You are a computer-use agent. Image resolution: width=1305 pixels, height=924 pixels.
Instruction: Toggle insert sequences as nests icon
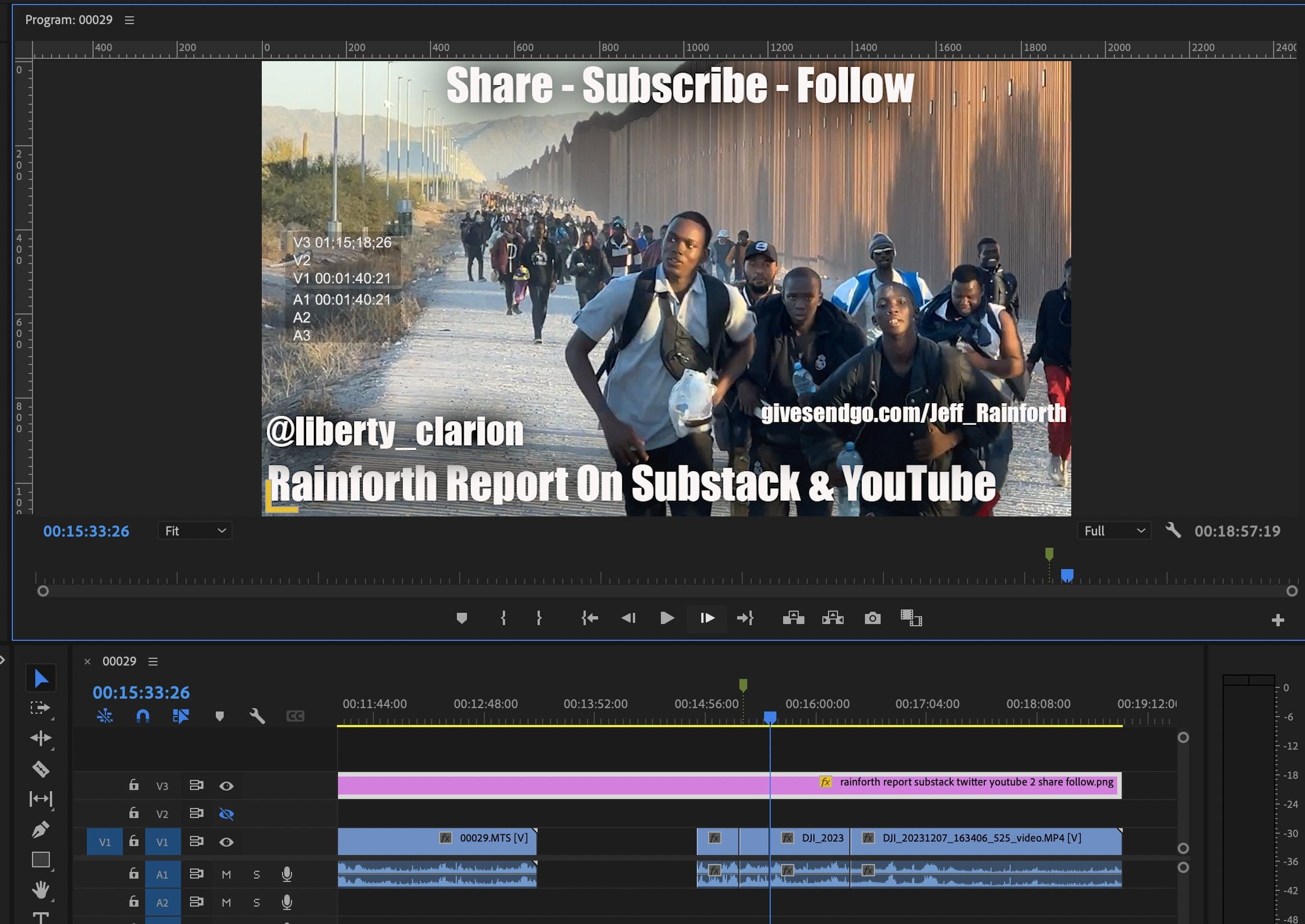105,716
